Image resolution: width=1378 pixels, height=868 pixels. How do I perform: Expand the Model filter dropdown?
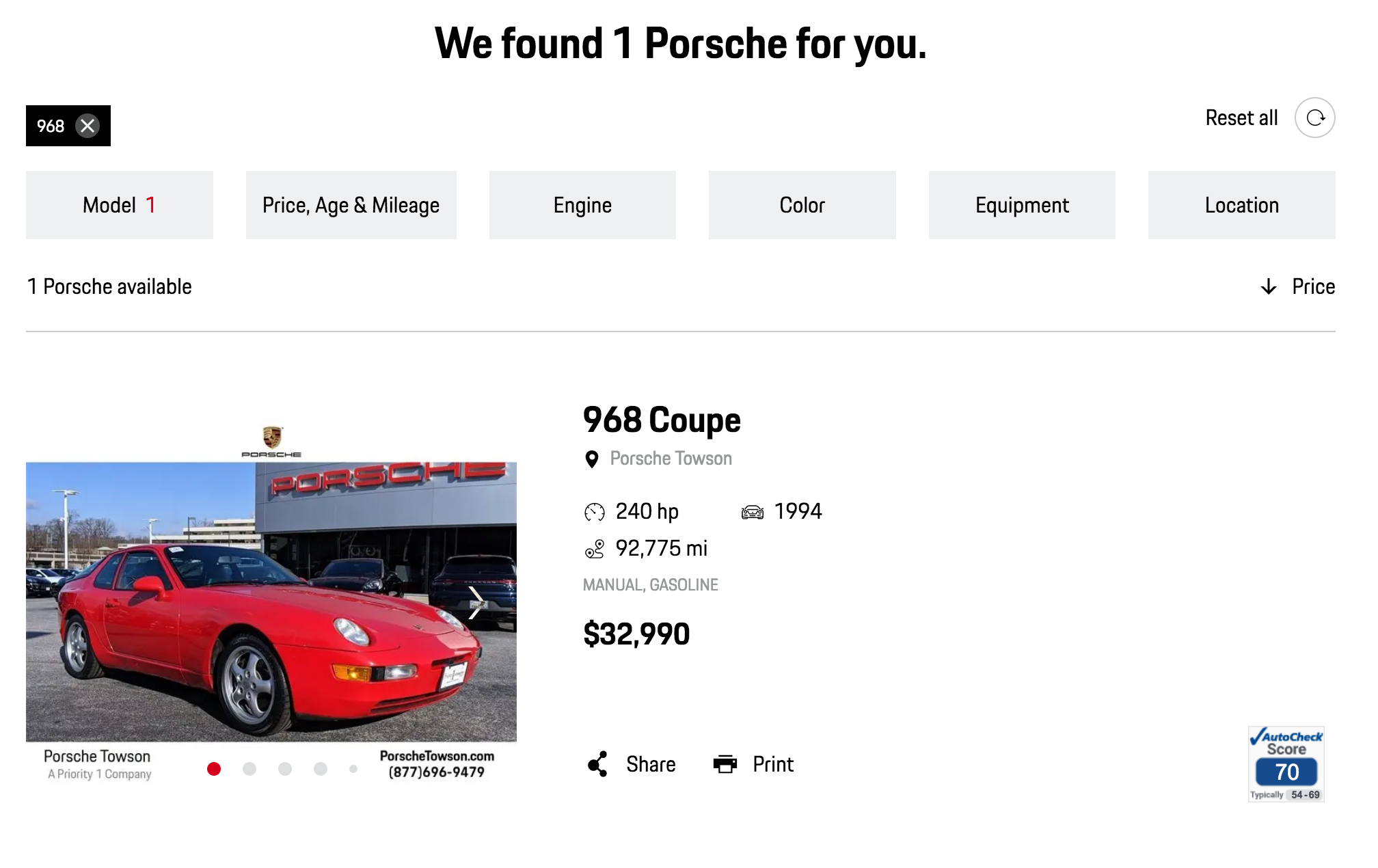point(120,205)
